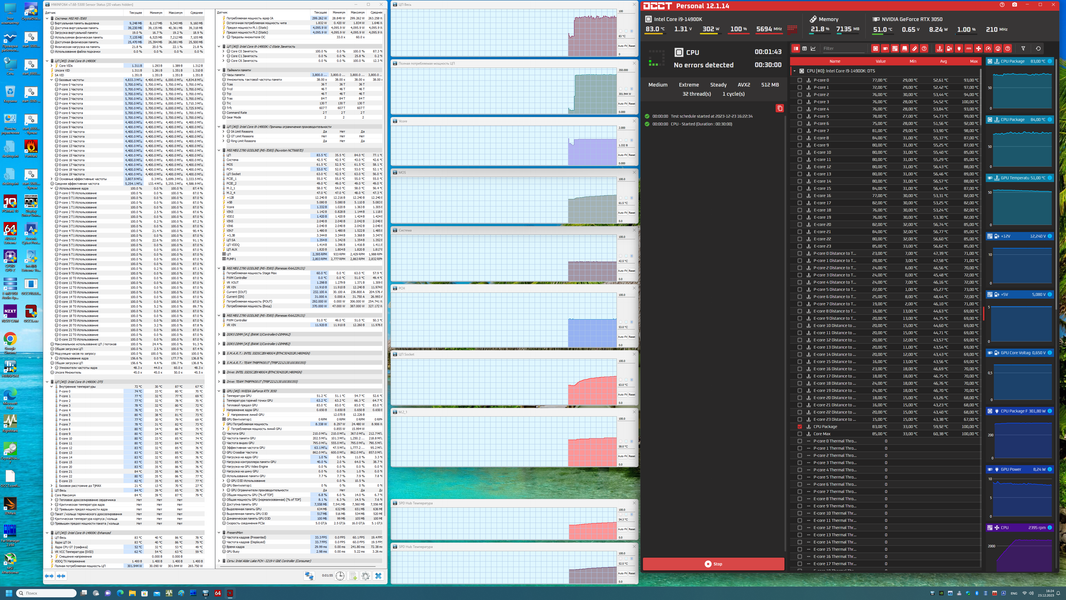This screenshot has width=1066, height=600.
Task: Collapse the Intel Core i9-14900K Enhanced group in HWiNFO
Action: [47, 533]
